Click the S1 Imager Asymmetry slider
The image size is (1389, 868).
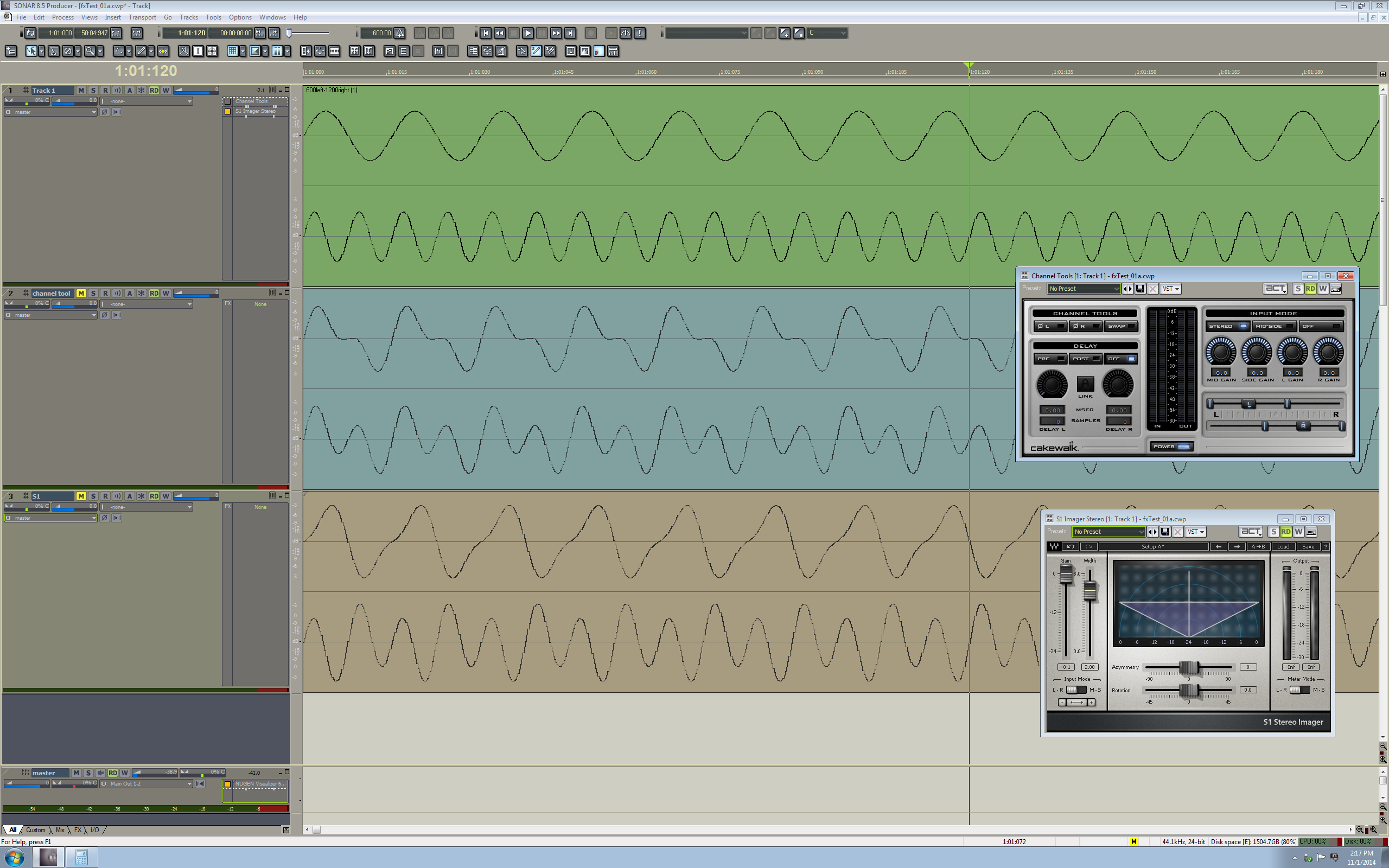[x=1189, y=668]
